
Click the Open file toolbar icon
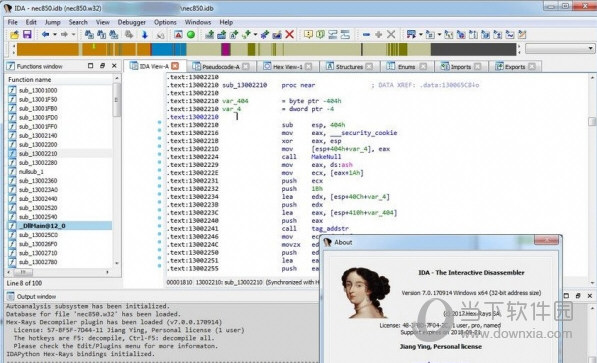point(14,35)
